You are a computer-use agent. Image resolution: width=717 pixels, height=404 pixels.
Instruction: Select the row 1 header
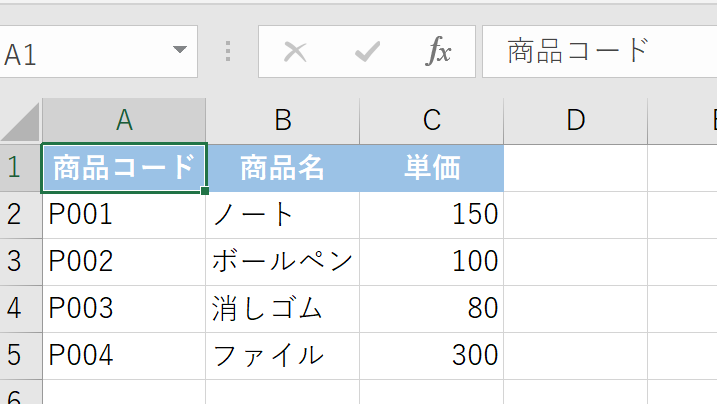point(21,168)
